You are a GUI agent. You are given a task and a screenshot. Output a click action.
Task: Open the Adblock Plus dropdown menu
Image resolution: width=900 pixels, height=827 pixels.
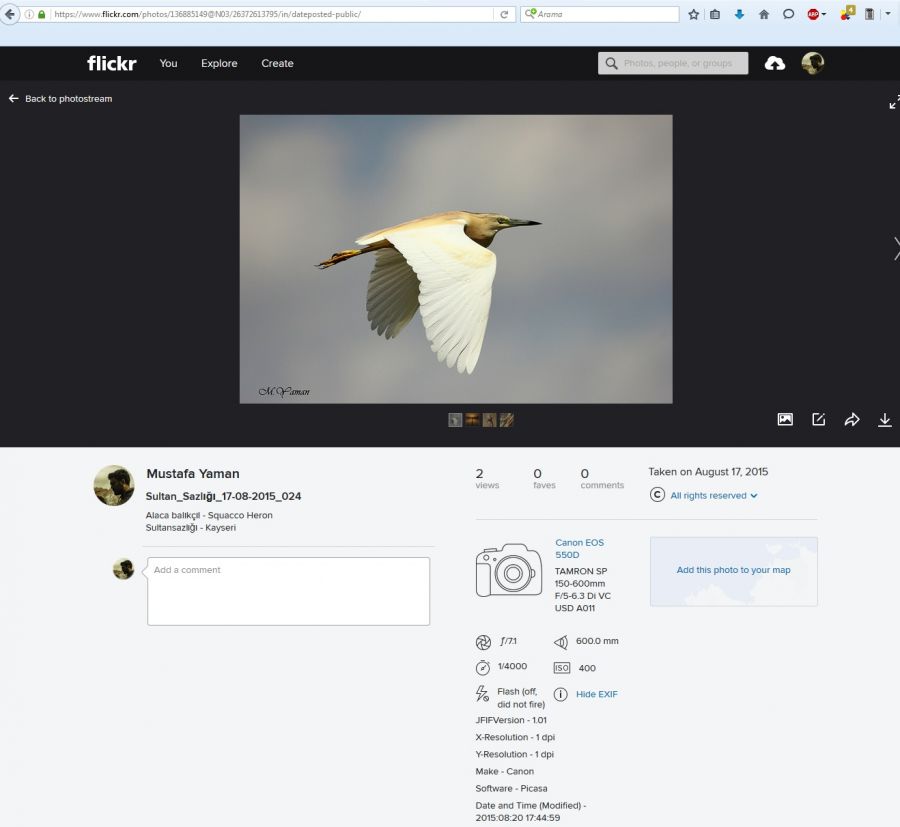pos(816,15)
